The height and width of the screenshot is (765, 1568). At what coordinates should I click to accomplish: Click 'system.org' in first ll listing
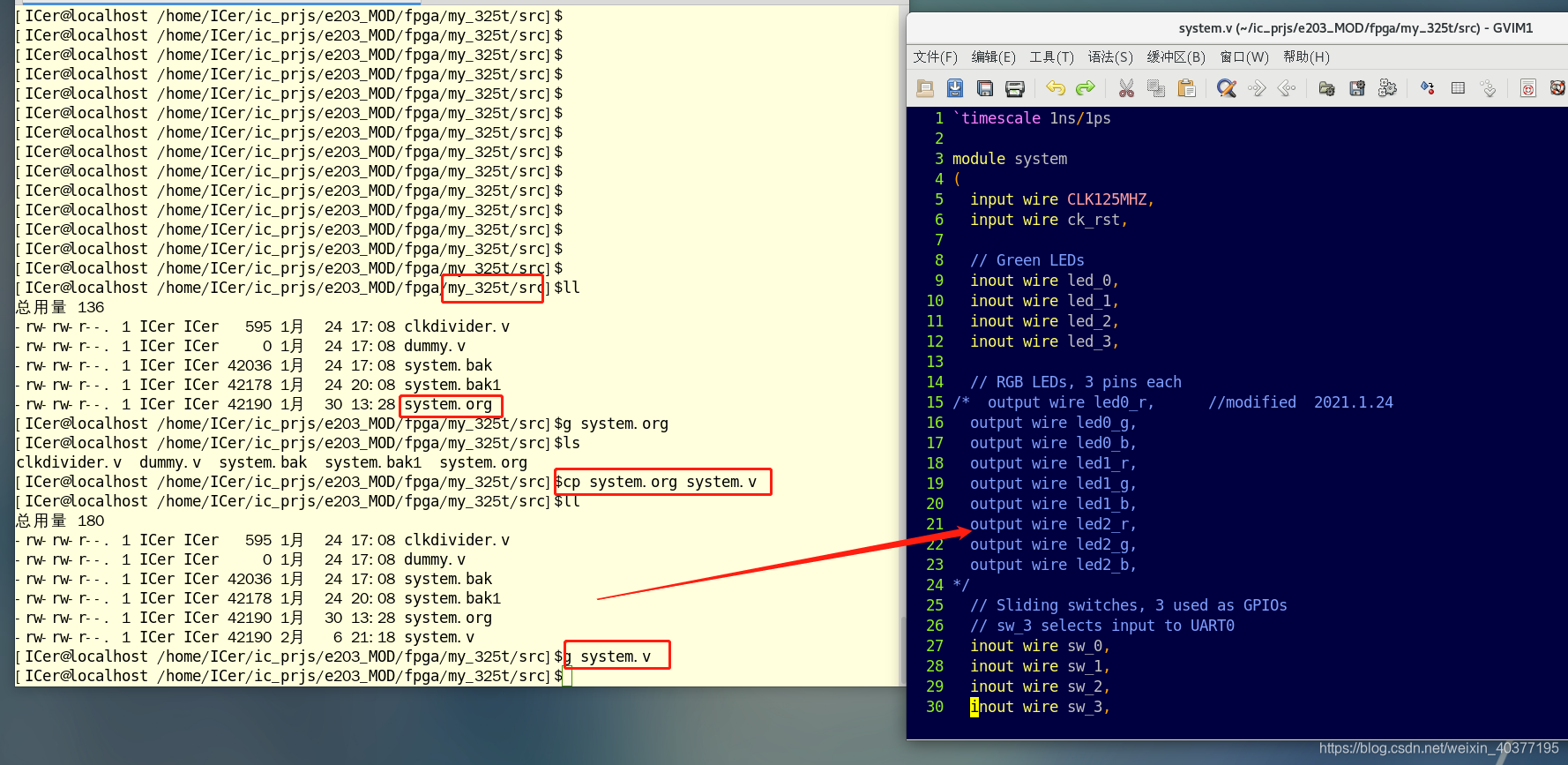coord(448,405)
